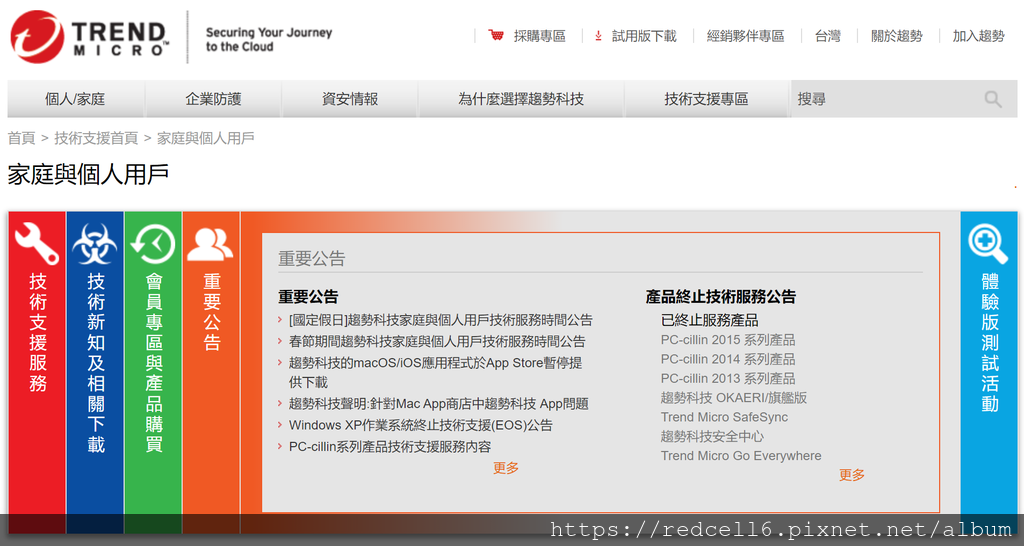Viewport: 1024px width, 546px height.
Task: Open 企業防護 menu
Action: pyautogui.click(x=213, y=99)
